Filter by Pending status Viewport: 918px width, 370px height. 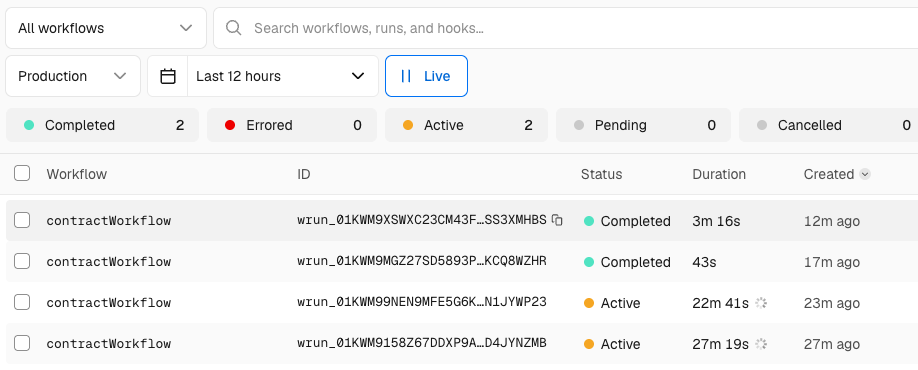(x=643, y=125)
